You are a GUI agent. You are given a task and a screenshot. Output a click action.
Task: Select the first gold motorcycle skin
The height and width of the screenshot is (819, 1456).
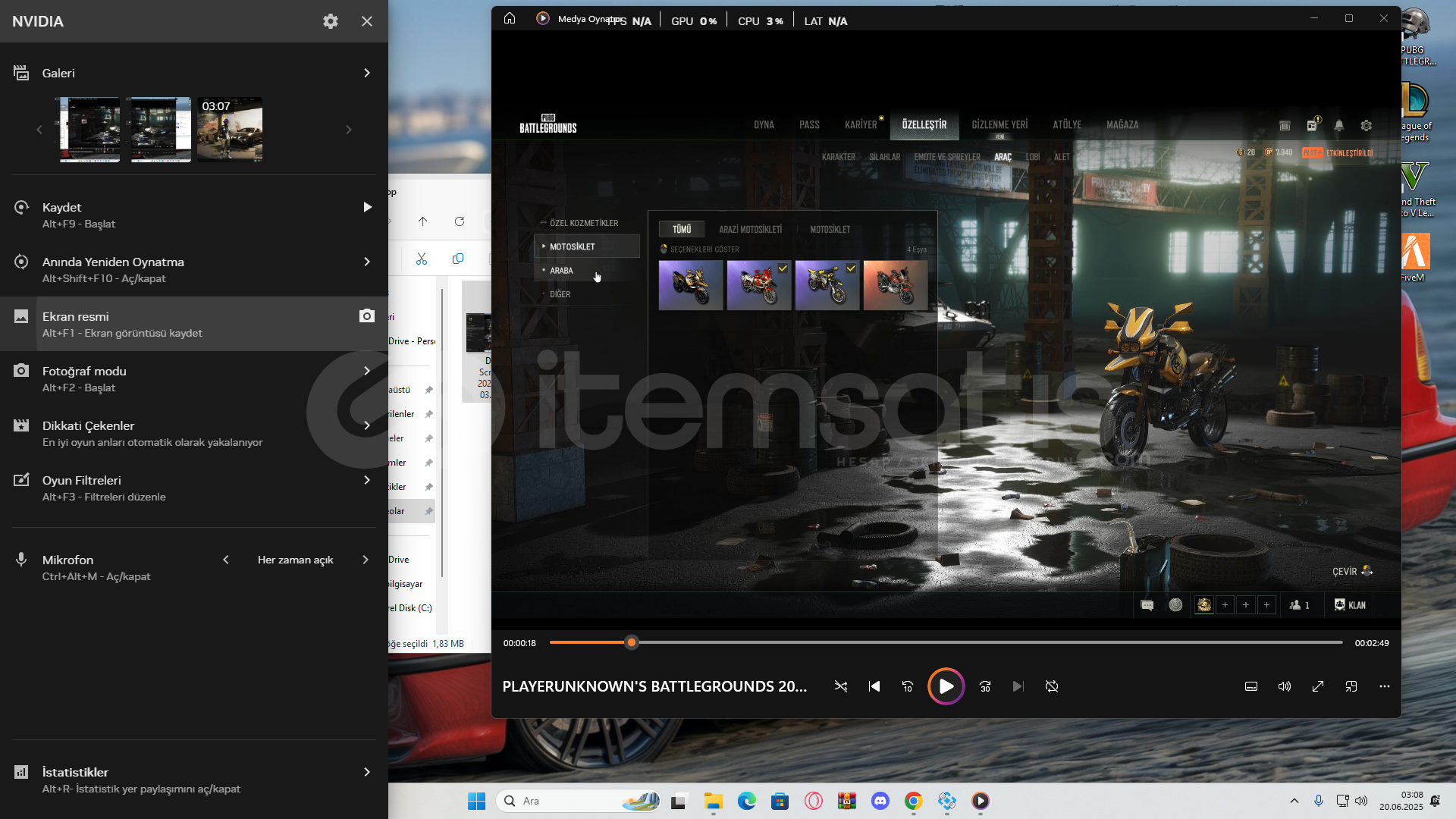pyautogui.click(x=691, y=285)
